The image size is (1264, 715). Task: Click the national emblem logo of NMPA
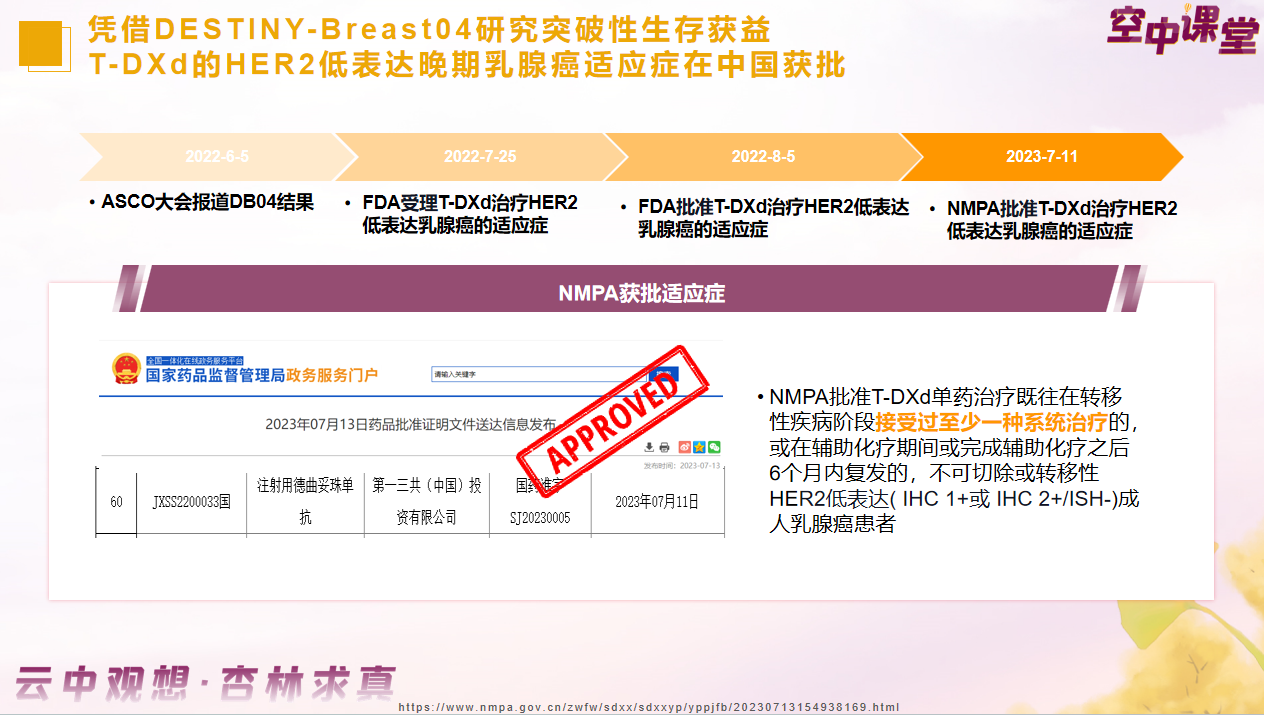pos(126,369)
